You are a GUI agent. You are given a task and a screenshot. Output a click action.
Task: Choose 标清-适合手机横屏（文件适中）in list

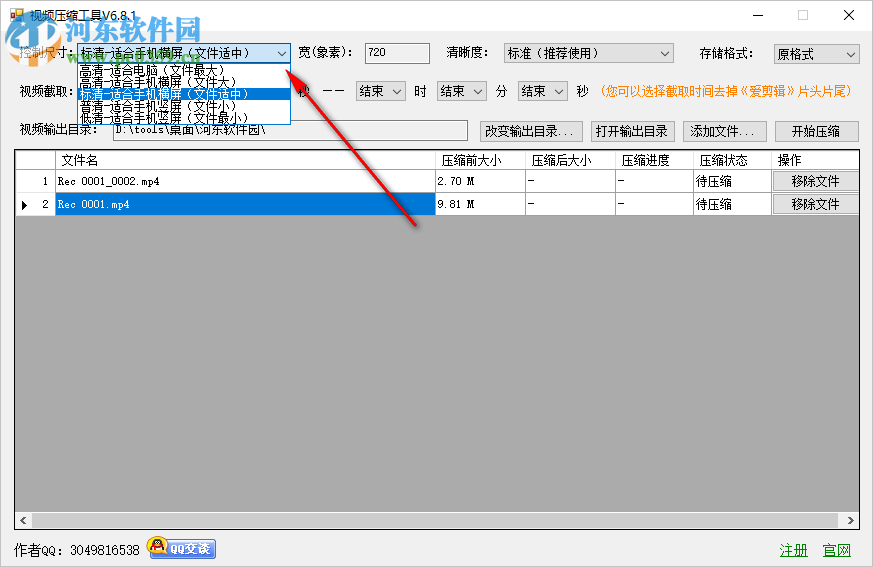click(184, 94)
